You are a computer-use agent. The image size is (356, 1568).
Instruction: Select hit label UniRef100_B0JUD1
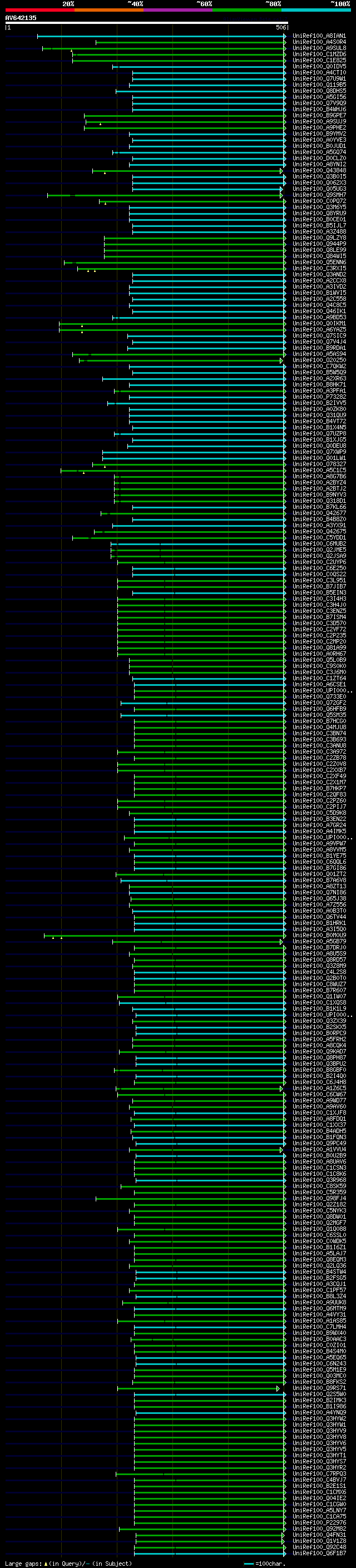click(x=319, y=146)
